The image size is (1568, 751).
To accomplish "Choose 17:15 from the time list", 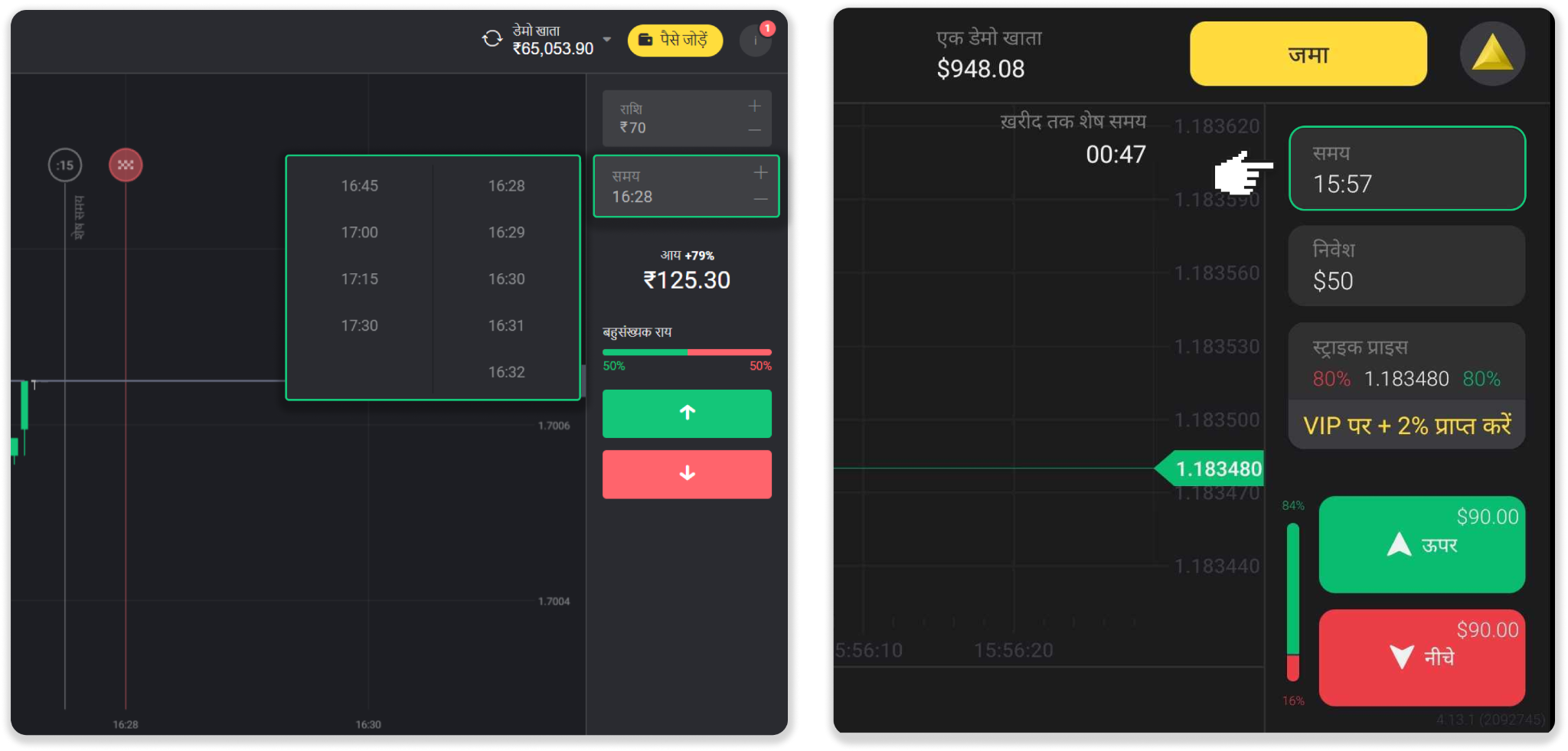I will tap(359, 279).
